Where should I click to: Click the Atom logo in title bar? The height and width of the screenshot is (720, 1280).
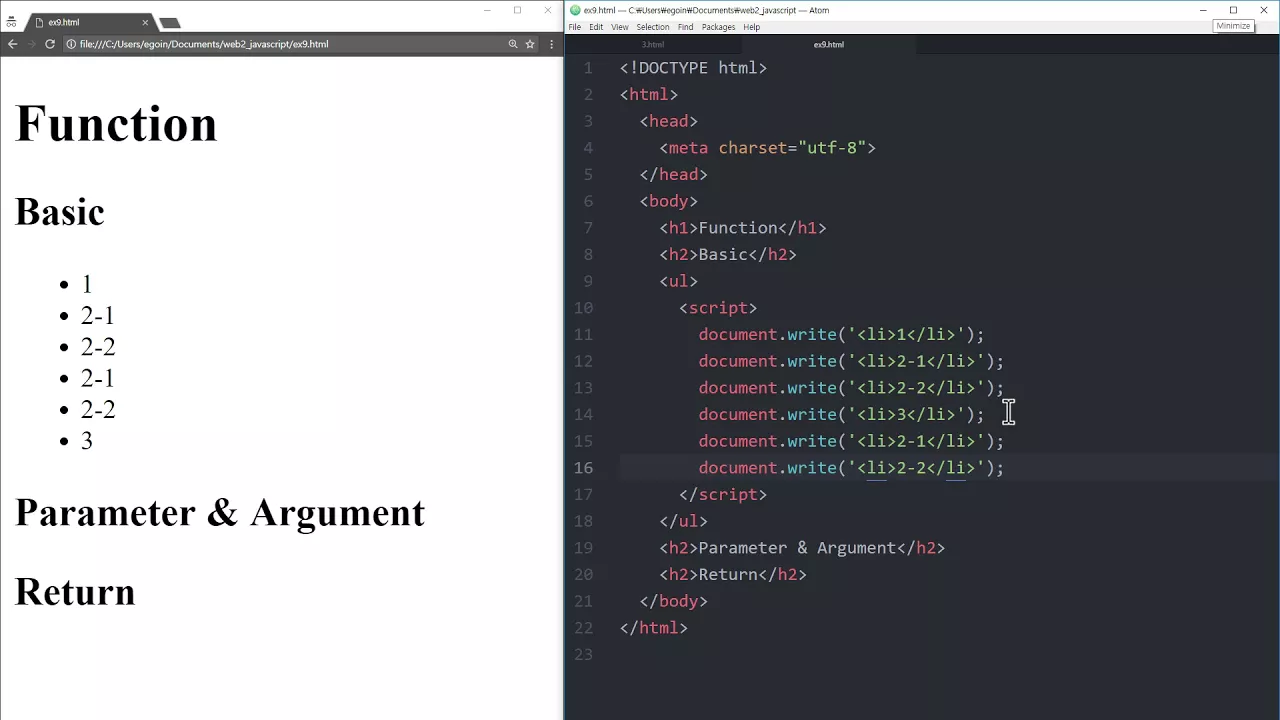575,10
